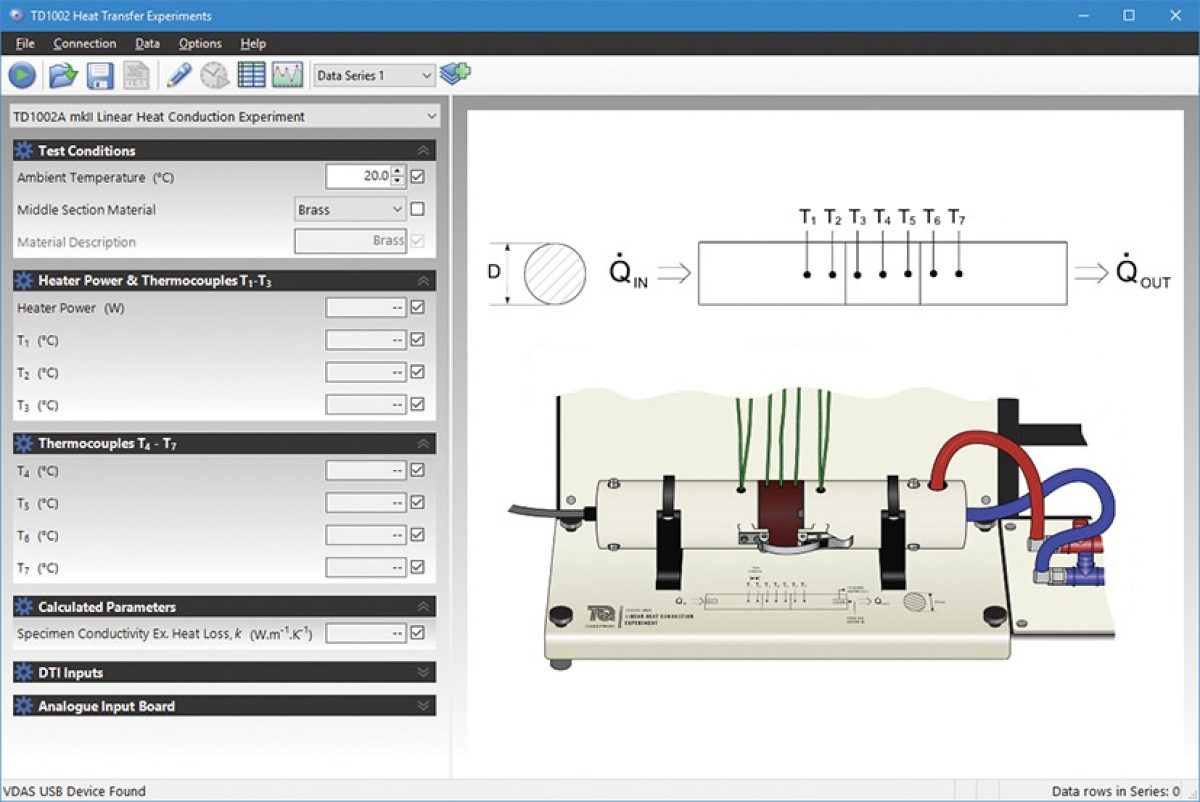This screenshot has height=802, width=1200.
Task: Open the Options menu
Action: click(x=200, y=43)
